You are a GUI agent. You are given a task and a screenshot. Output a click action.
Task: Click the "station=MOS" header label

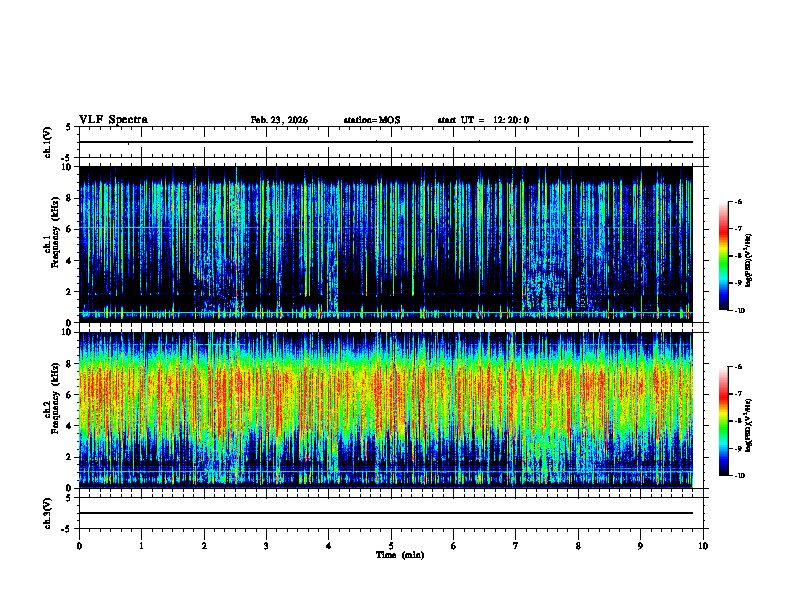pyautogui.click(x=372, y=120)
